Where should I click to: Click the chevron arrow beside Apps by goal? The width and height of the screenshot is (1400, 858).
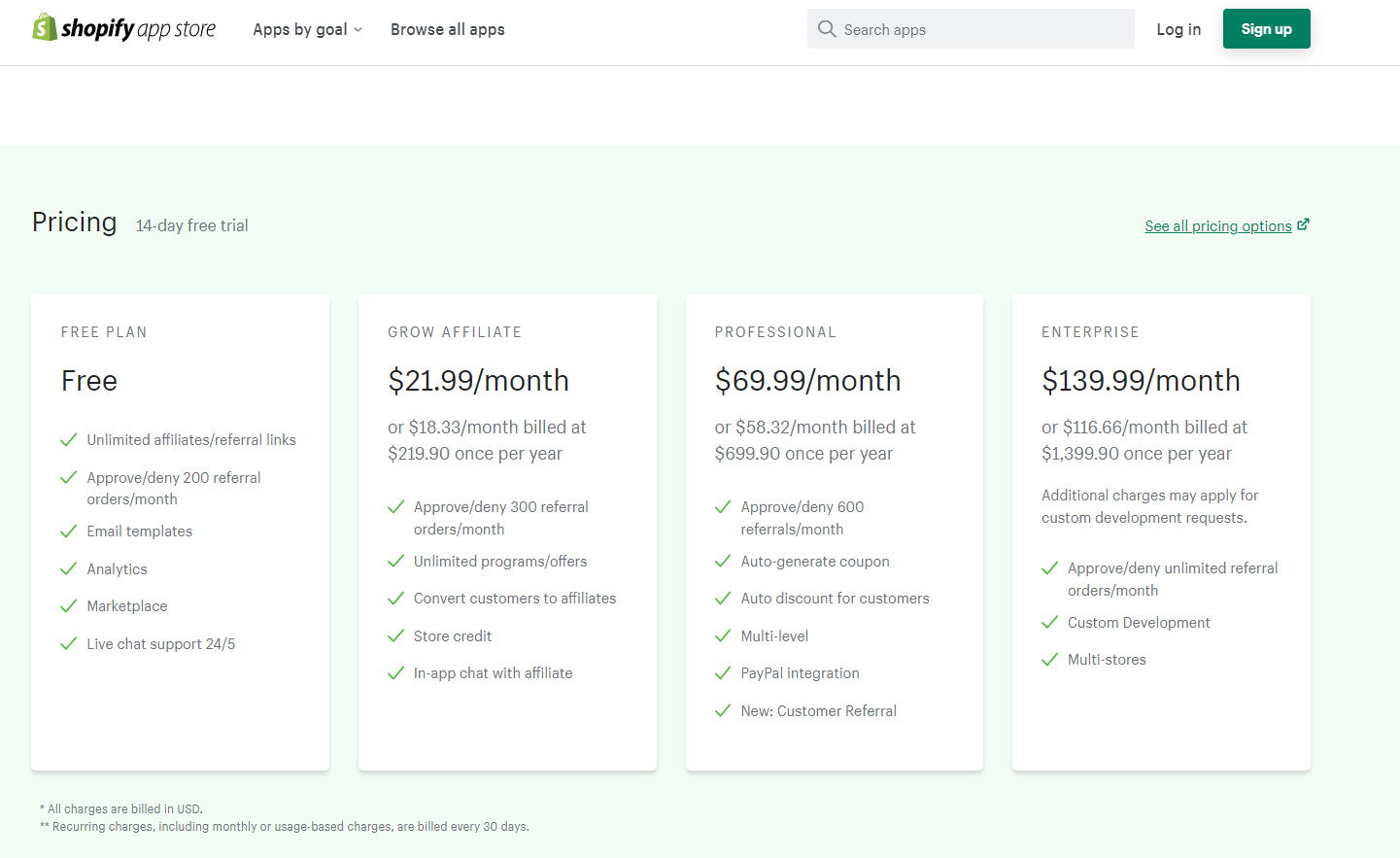359,30
